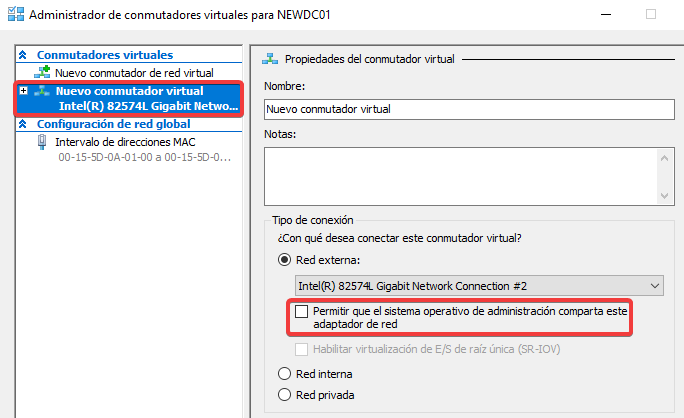Viewport: 684px width, 418px height.
Task: Click the selected virtual switch icon
Action: coord(42,91)
